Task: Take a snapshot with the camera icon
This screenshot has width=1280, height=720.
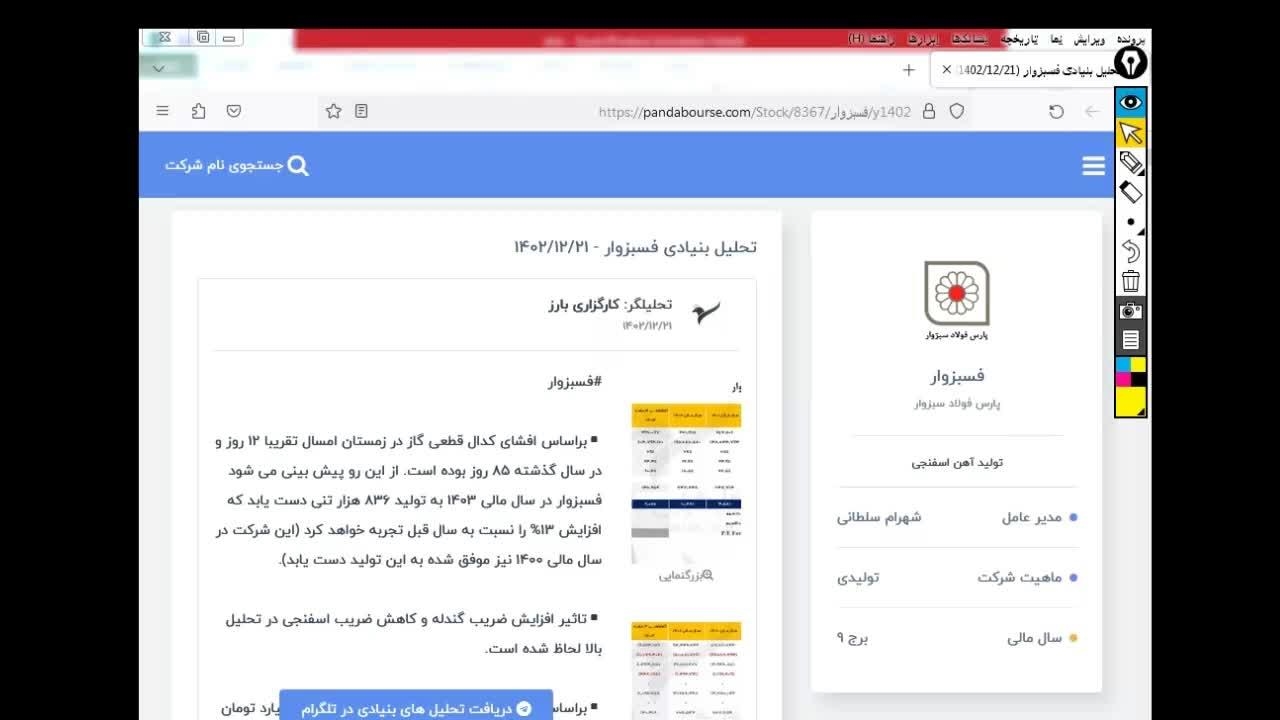Action: pyautogui.click(x=1131, y=311)
